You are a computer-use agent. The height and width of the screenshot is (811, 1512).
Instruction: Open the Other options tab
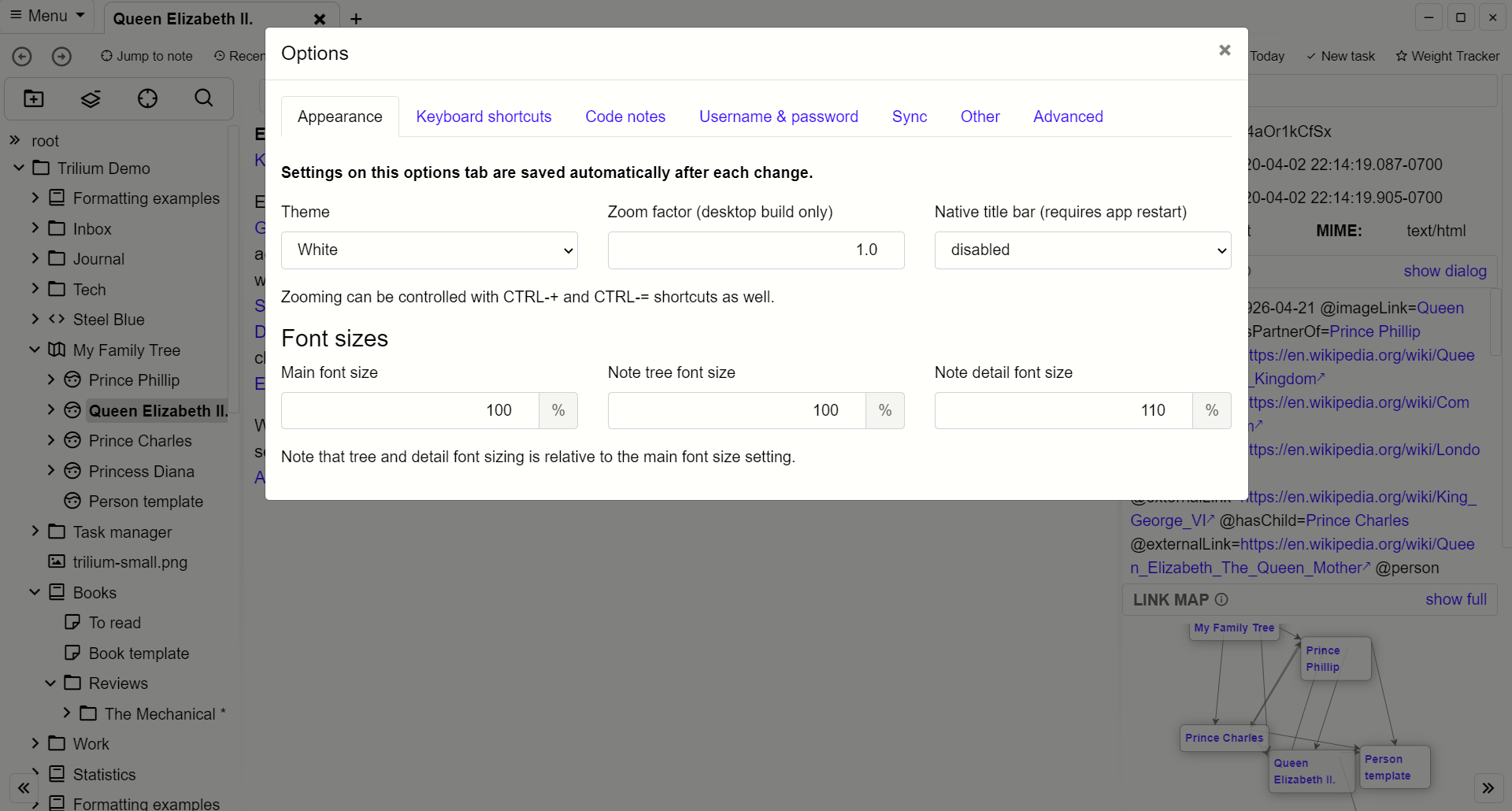click(x=980, y=117)
